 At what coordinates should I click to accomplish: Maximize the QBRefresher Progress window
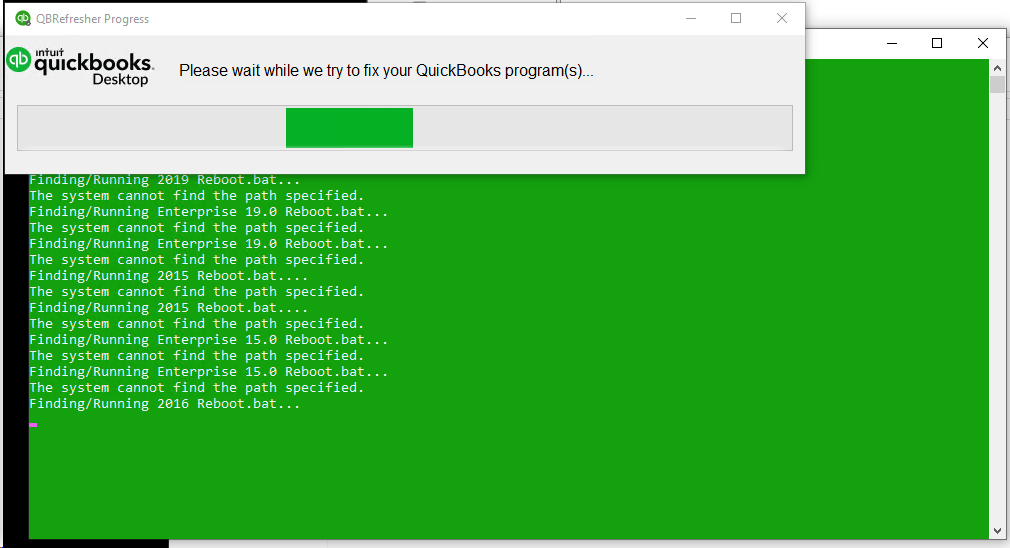(x=736, y=19)
